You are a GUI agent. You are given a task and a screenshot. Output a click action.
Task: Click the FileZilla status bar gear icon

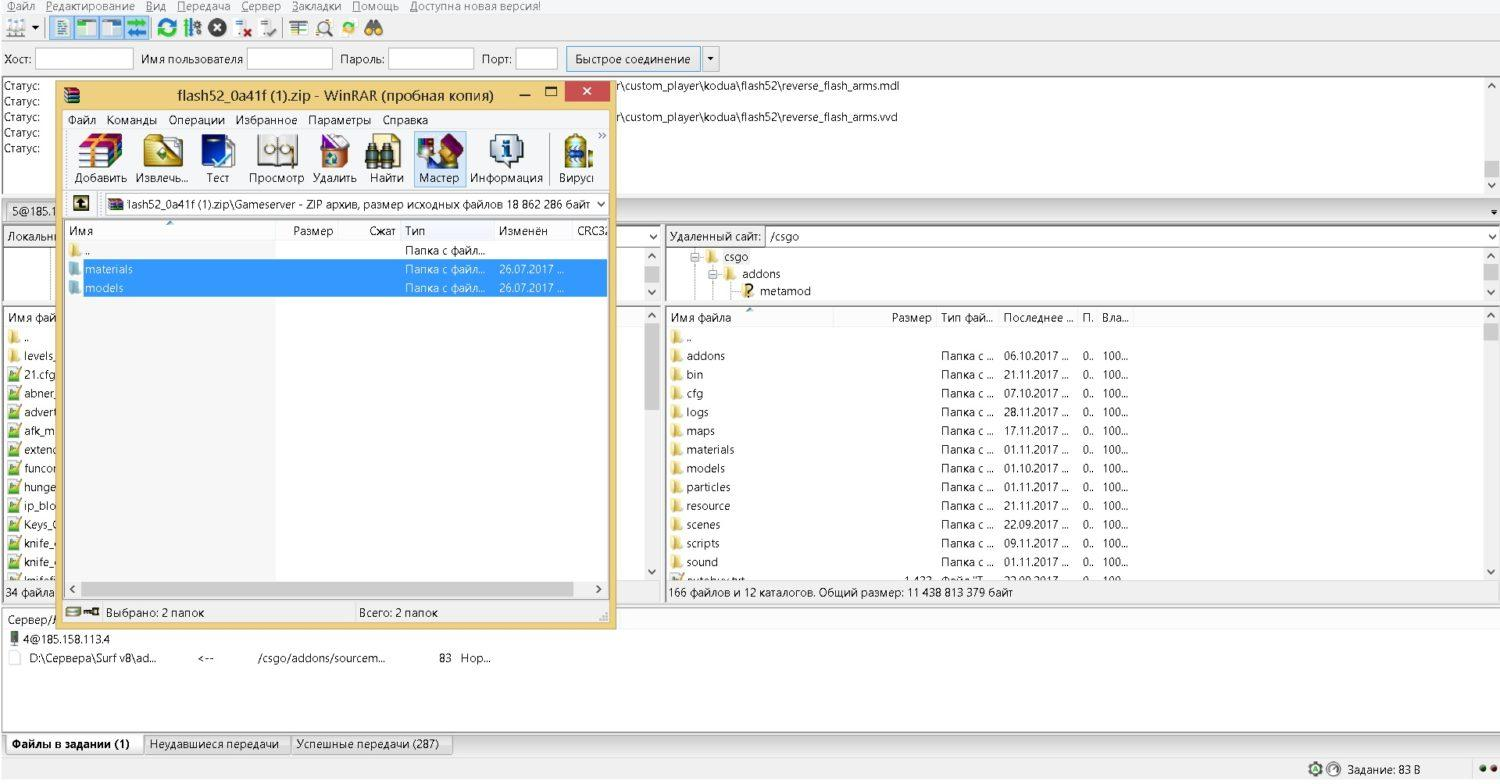1315,770
